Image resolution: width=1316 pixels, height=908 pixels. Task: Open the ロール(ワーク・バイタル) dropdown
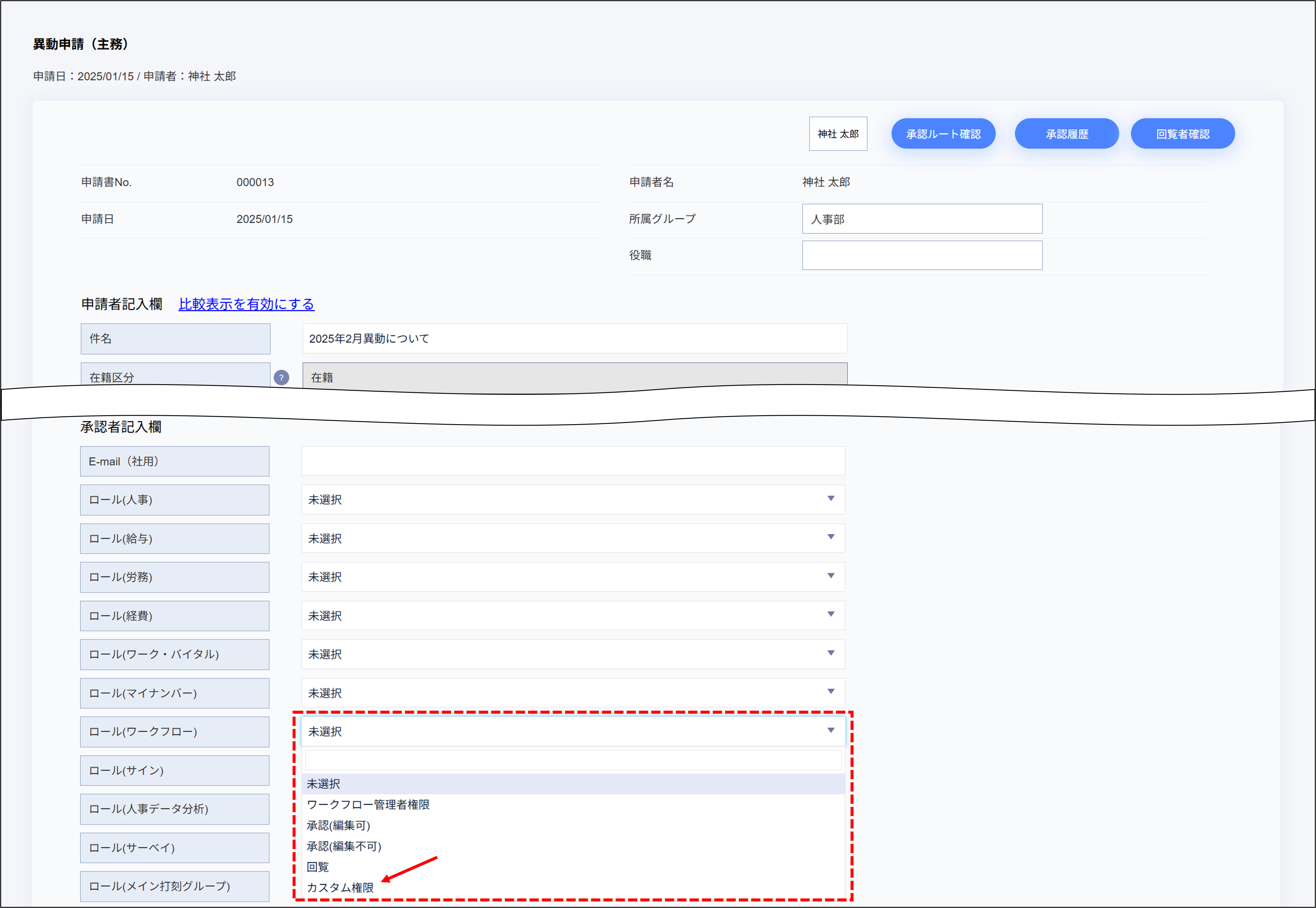572,654
